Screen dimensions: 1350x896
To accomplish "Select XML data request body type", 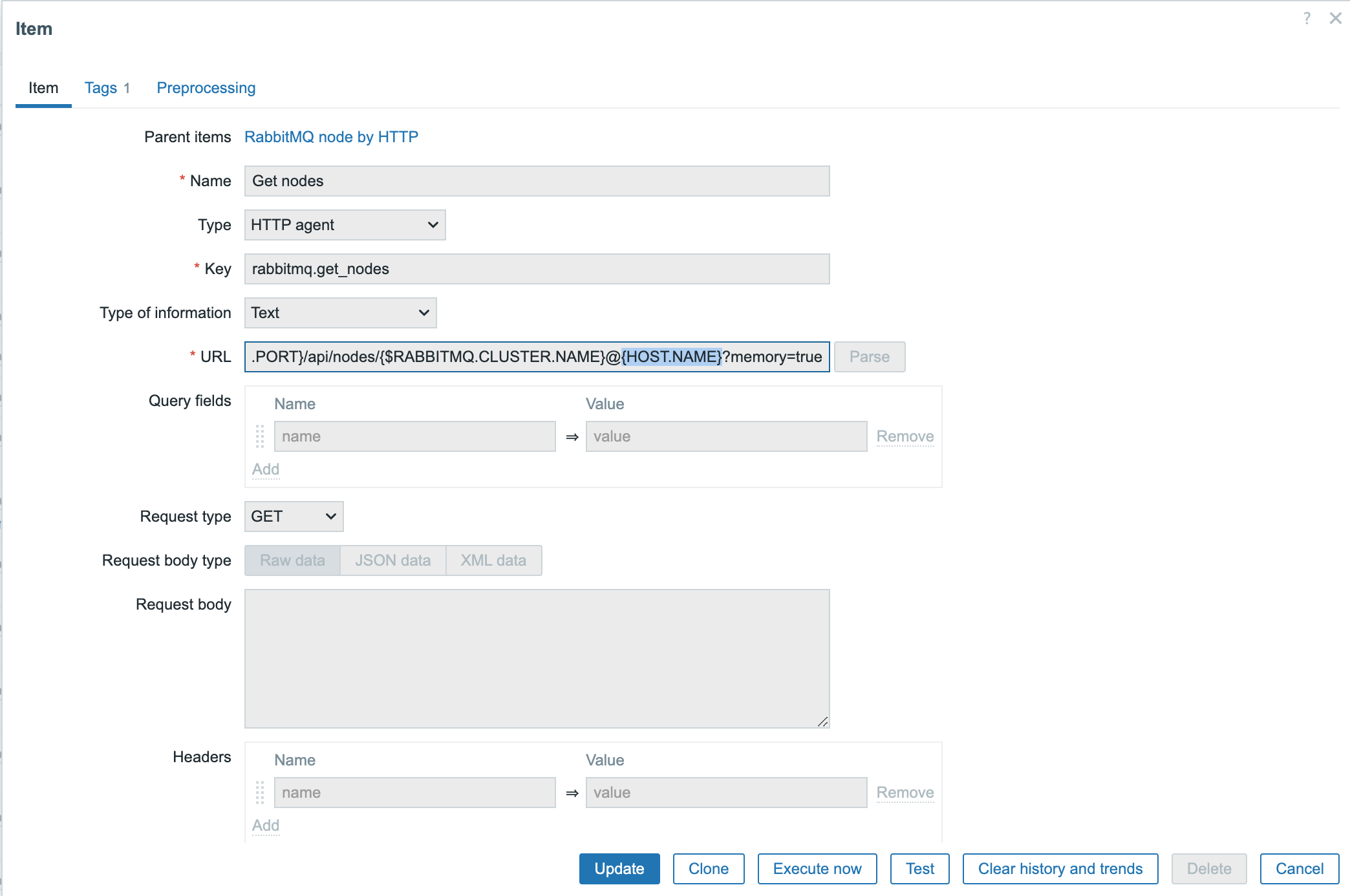I will [493, 560].
